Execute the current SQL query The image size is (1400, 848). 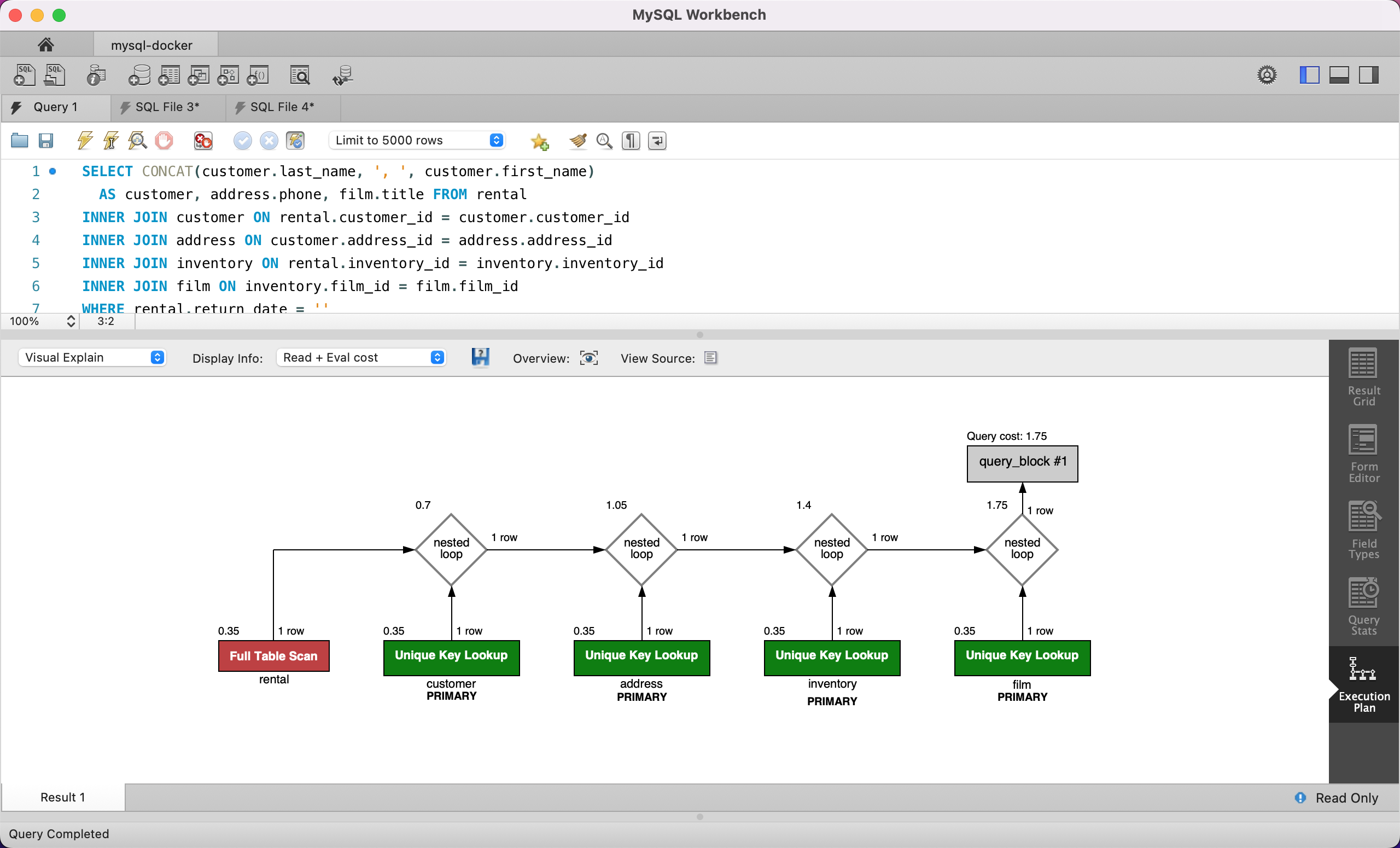[84, 141]
